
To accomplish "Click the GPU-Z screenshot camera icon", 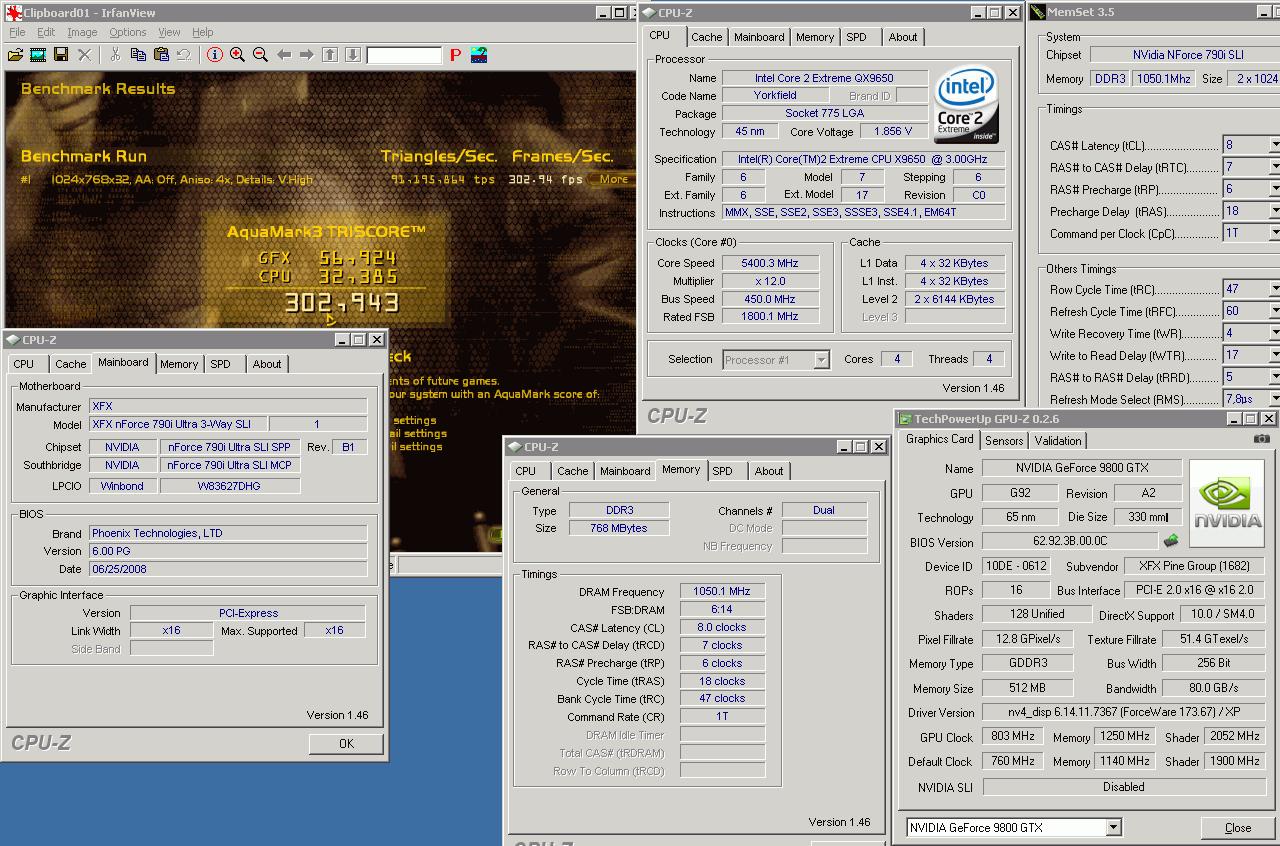I will pyautogui.click(x=1262, y=439).
